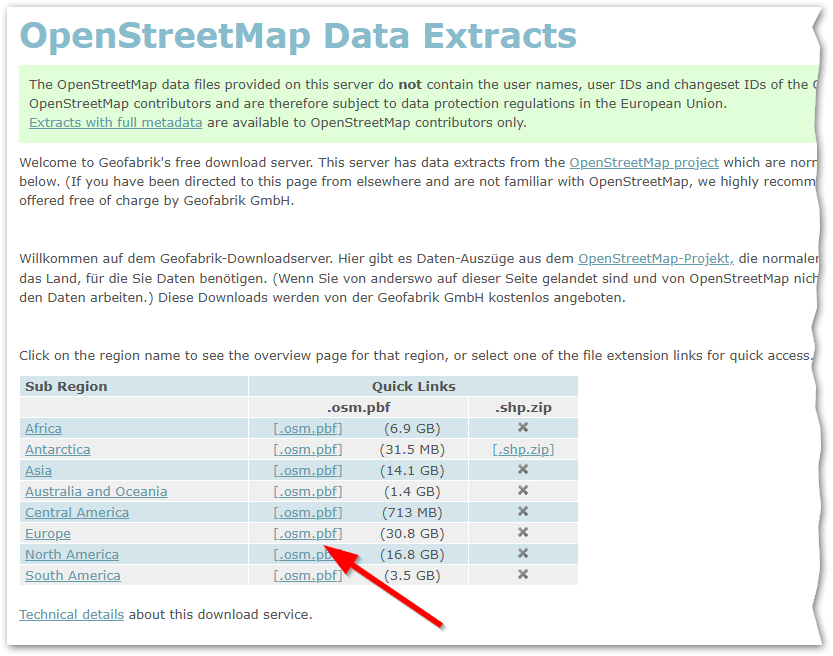Download South America .osm.pbf file
Viewport: 833px width, 656px height.
308,575
